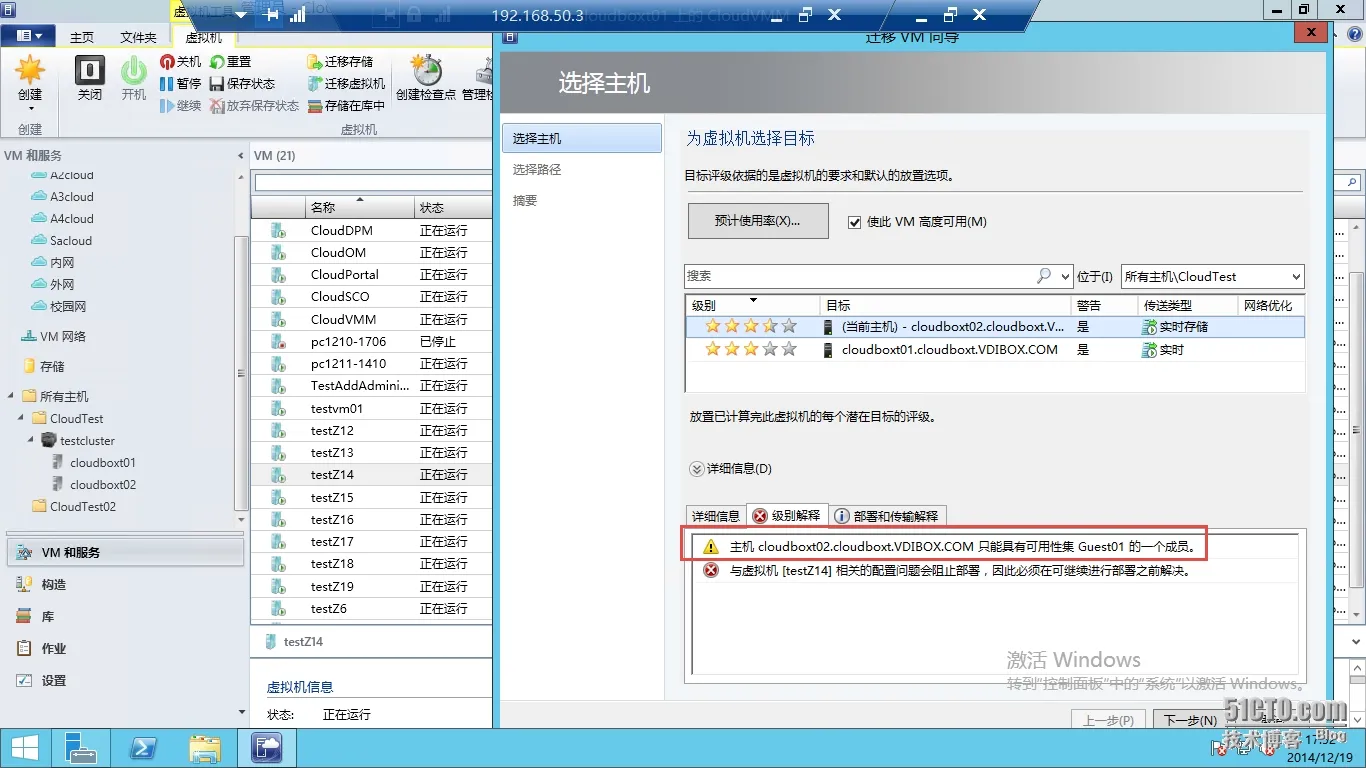Switch to the 级别解释 tab

[x=787, y=516]
